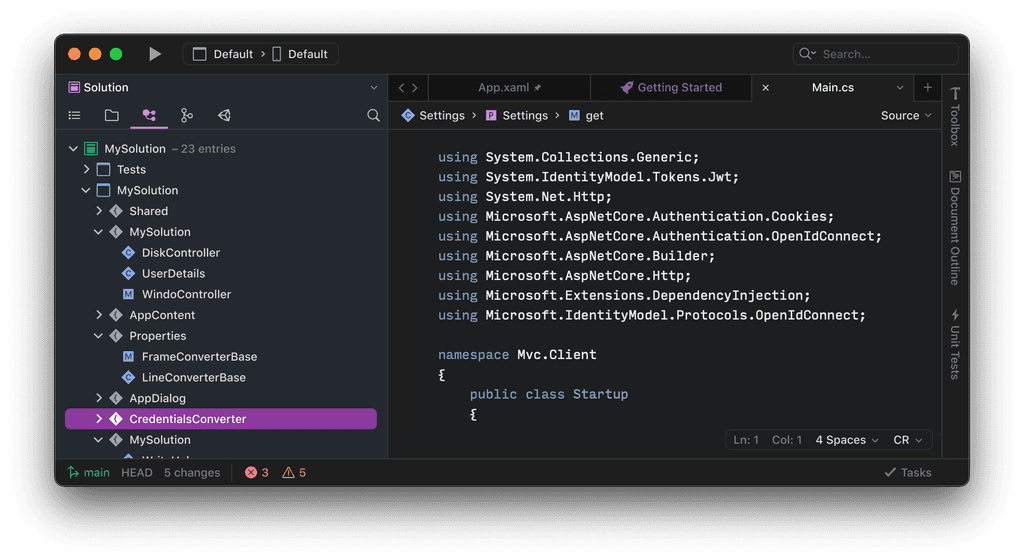Close the Main.cs tab
1024x558 pixels.
pyautogui.click(x=765, y=88)
